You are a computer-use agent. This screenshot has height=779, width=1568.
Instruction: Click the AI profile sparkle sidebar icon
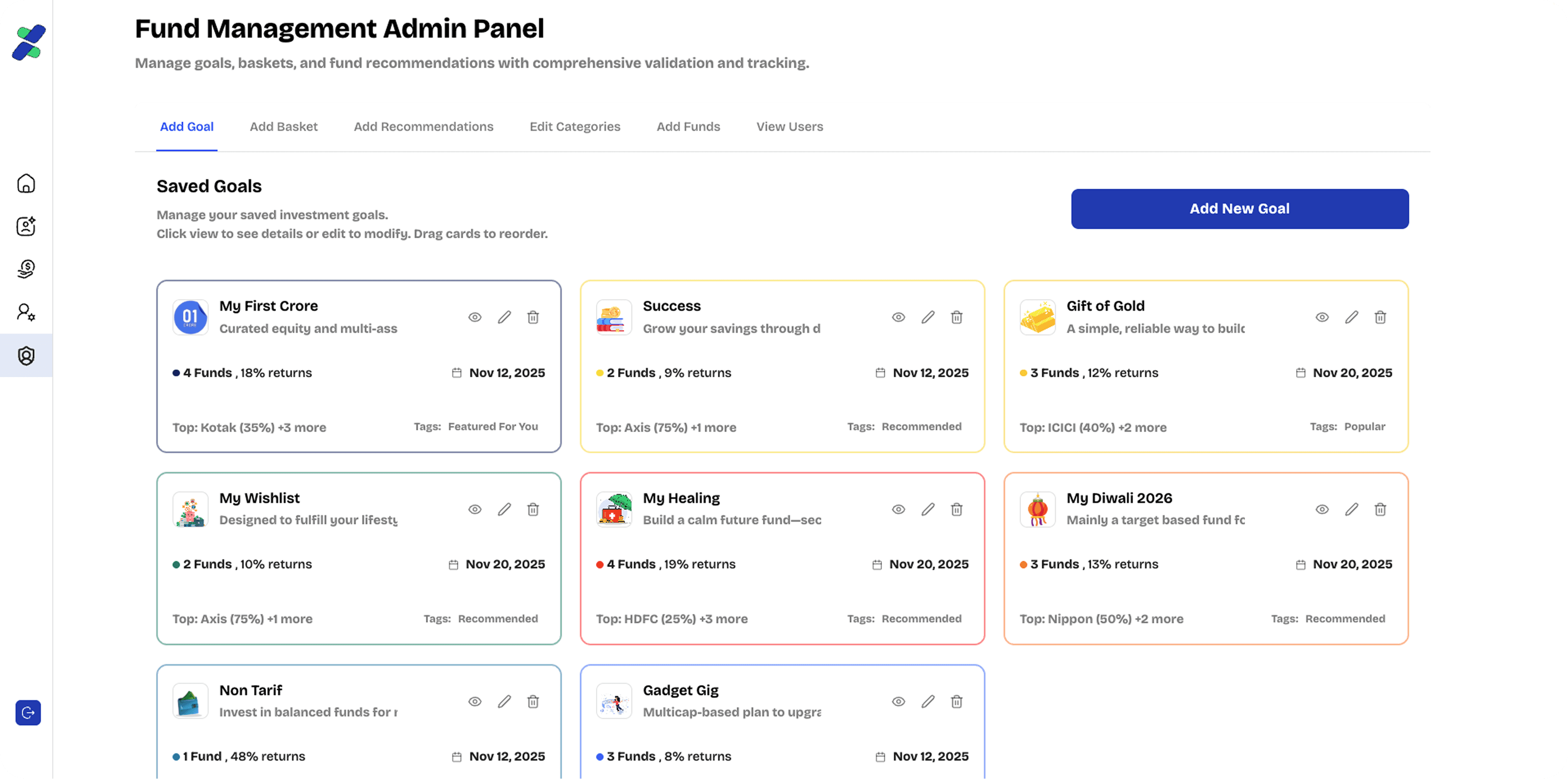(x=26, y=226)
